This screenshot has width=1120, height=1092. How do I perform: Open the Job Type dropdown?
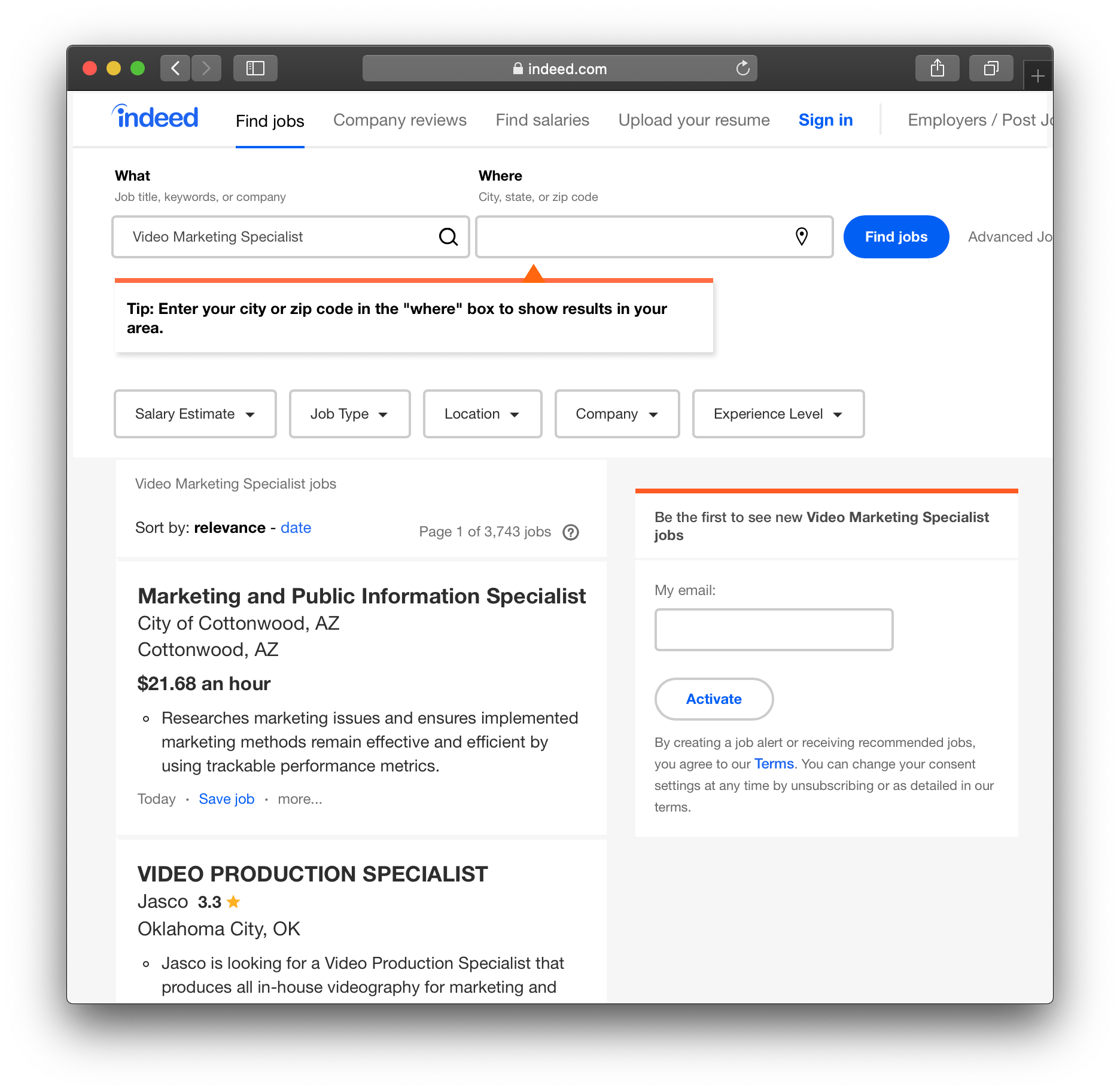tap(349, 414)
